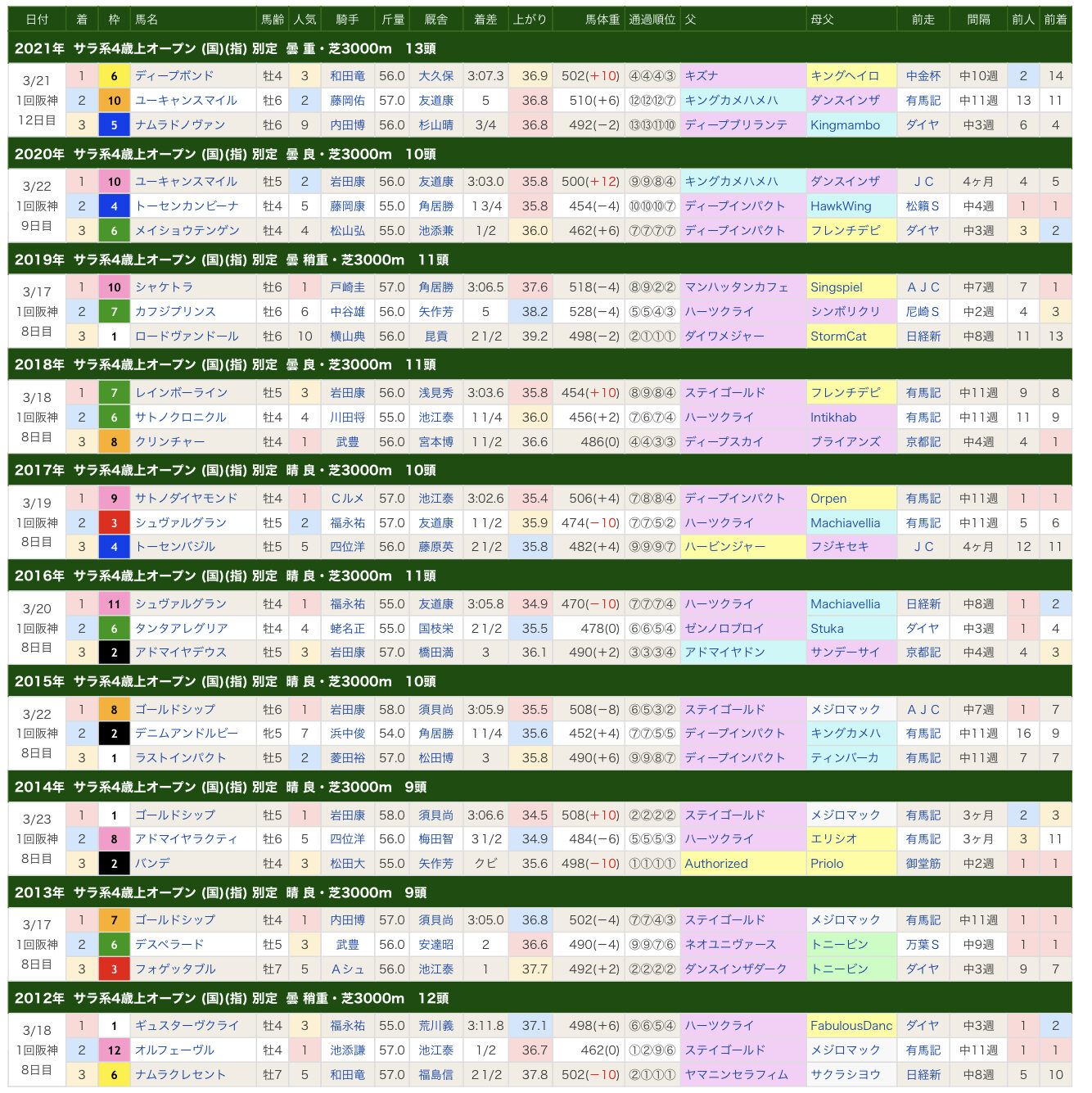Open dam sire link StormCat
1092x1093 pixels.
click(x=838, y=336)
